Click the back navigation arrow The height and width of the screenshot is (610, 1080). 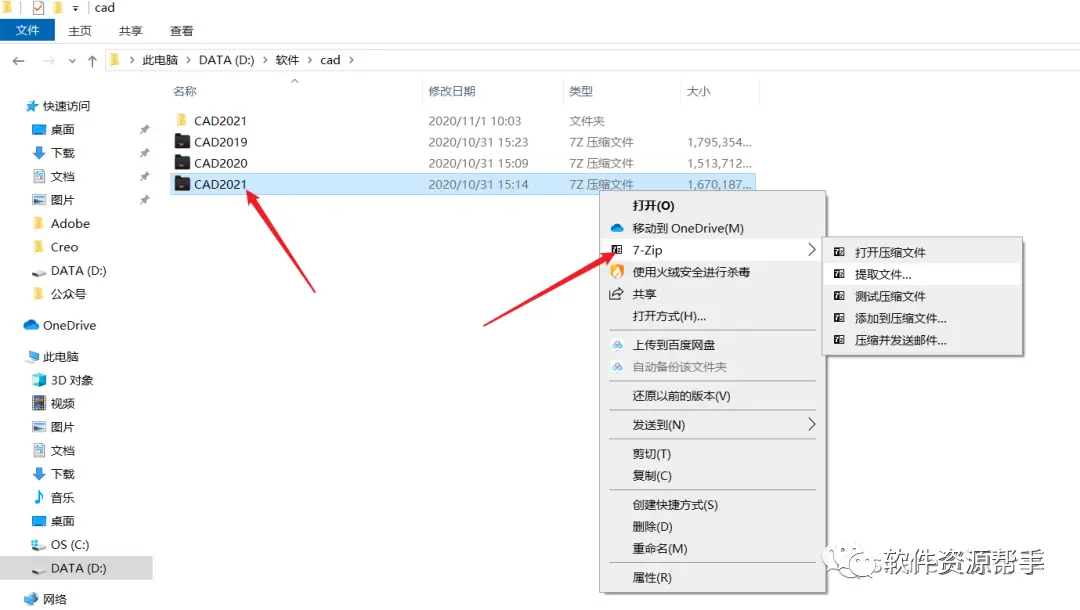point(19,61)
